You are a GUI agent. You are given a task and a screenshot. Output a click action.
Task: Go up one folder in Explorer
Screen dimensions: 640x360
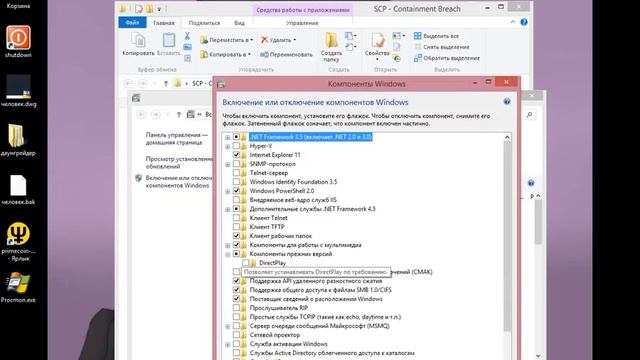point(166,83)
